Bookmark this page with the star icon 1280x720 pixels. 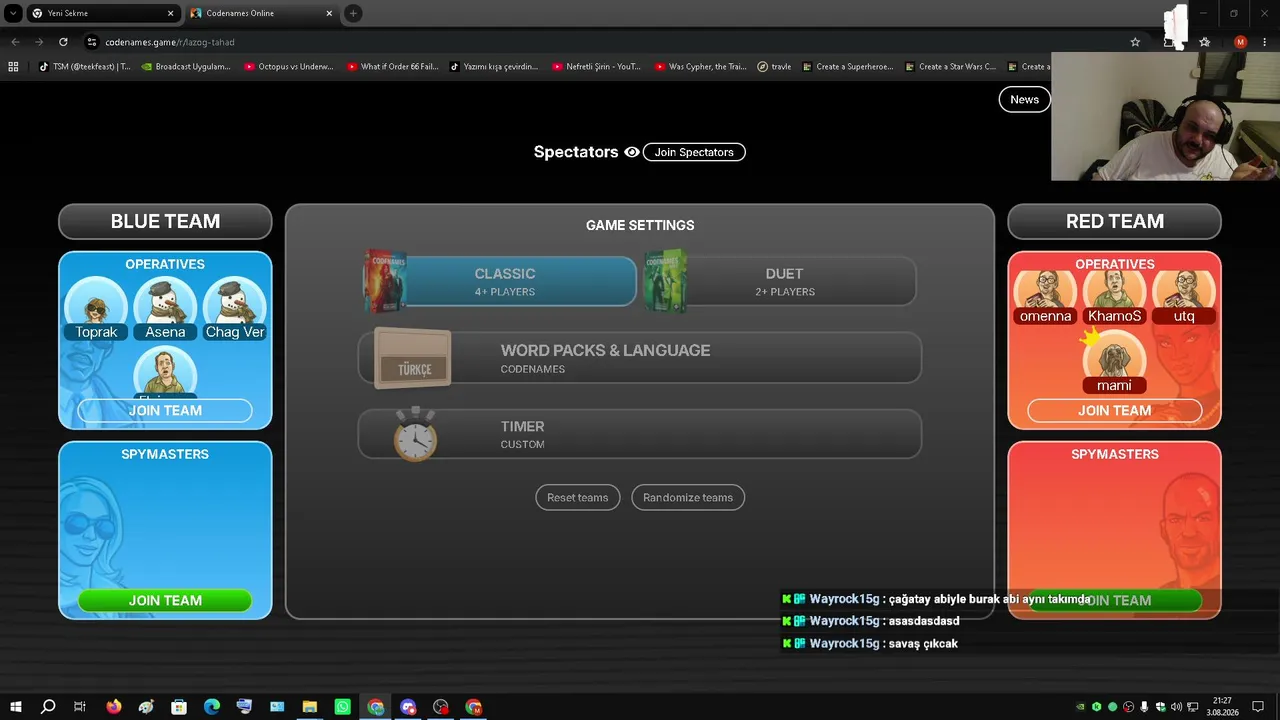(1135, 42)
